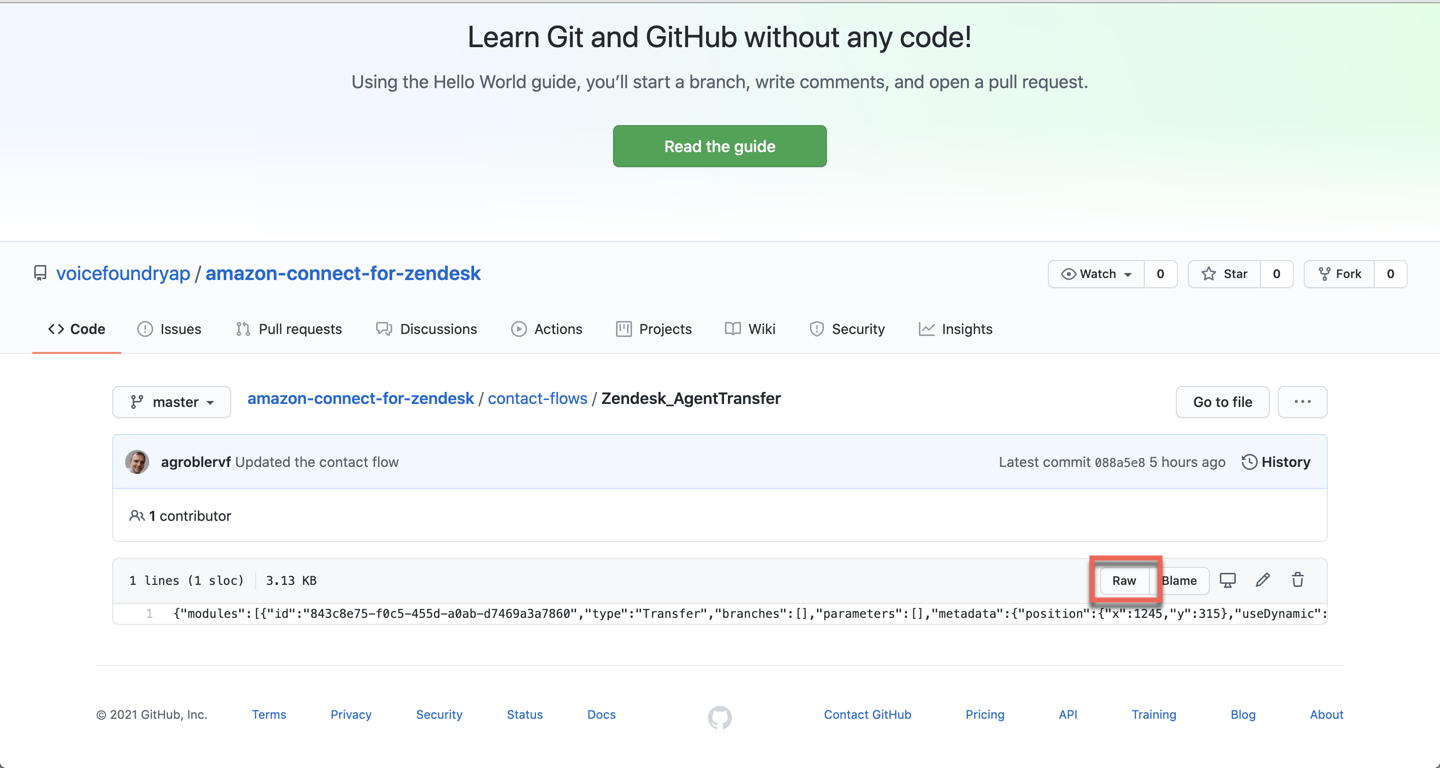Image resolution: width=1440 pixels, height=768 pixels.
Task: Click the GitHub Octocat footer logo
Action: (720, 717)
